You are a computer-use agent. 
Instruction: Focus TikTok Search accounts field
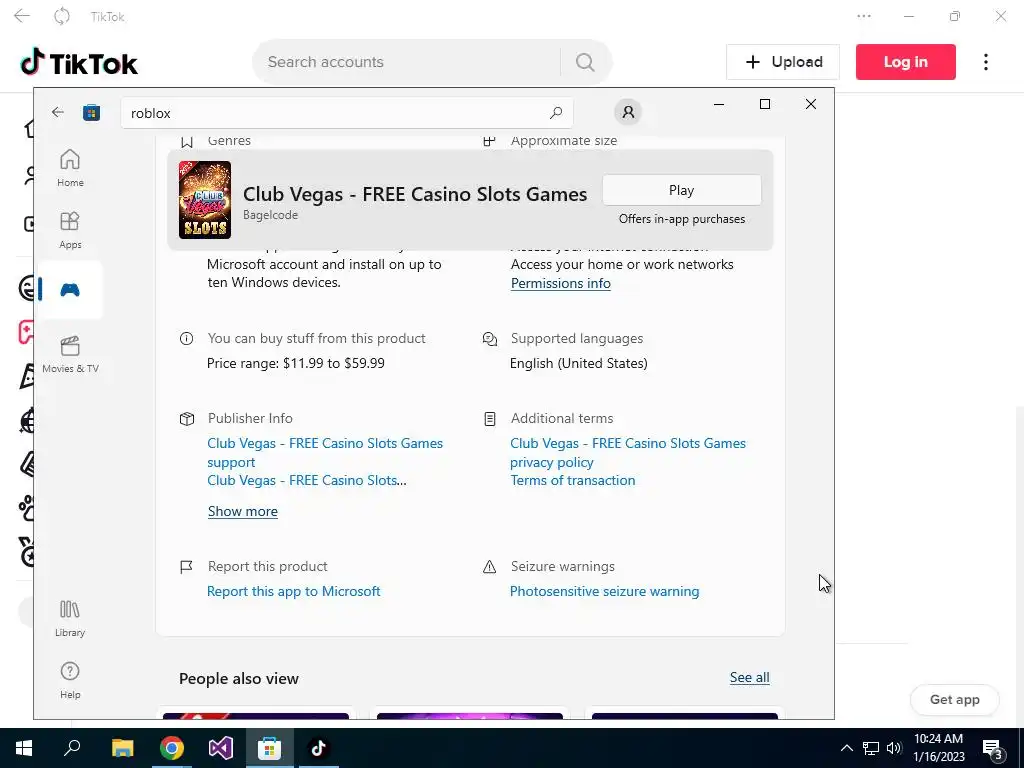(x=405, y=62)
